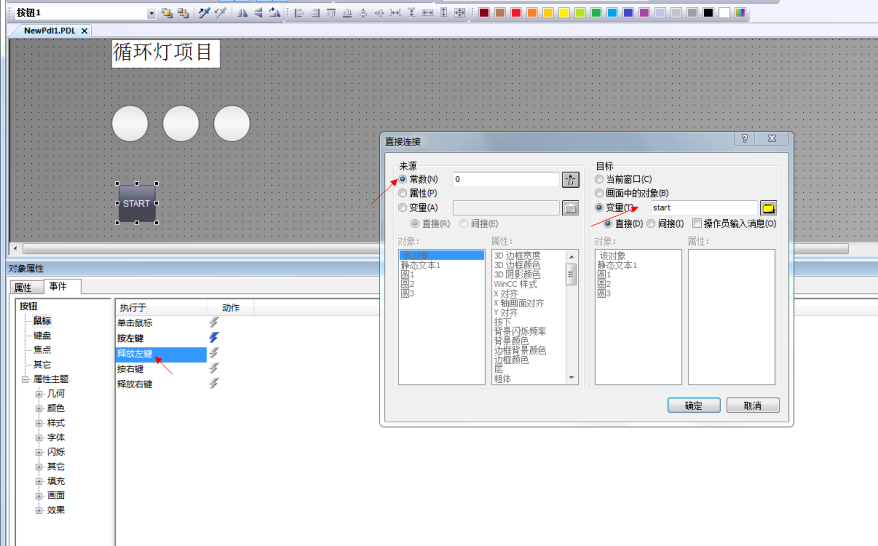Click the lightning icon for 单击鼠标 action
This screenshot has height=546, width=878.
[x=213, y=323]
